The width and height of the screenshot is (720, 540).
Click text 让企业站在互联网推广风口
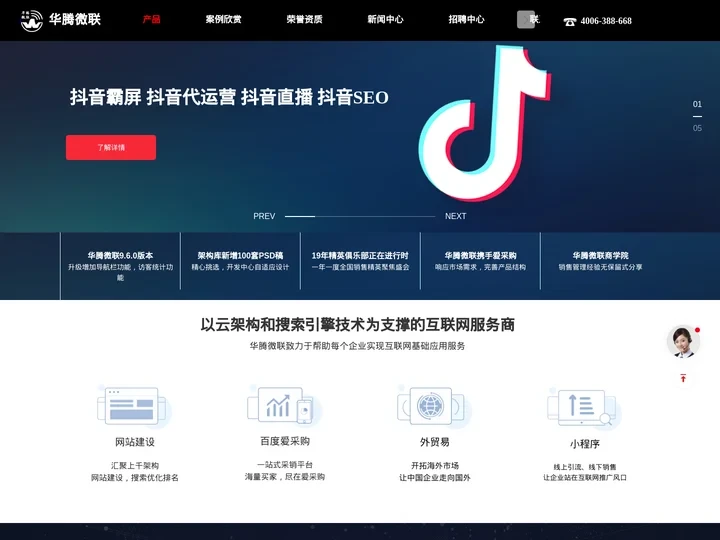585,478
